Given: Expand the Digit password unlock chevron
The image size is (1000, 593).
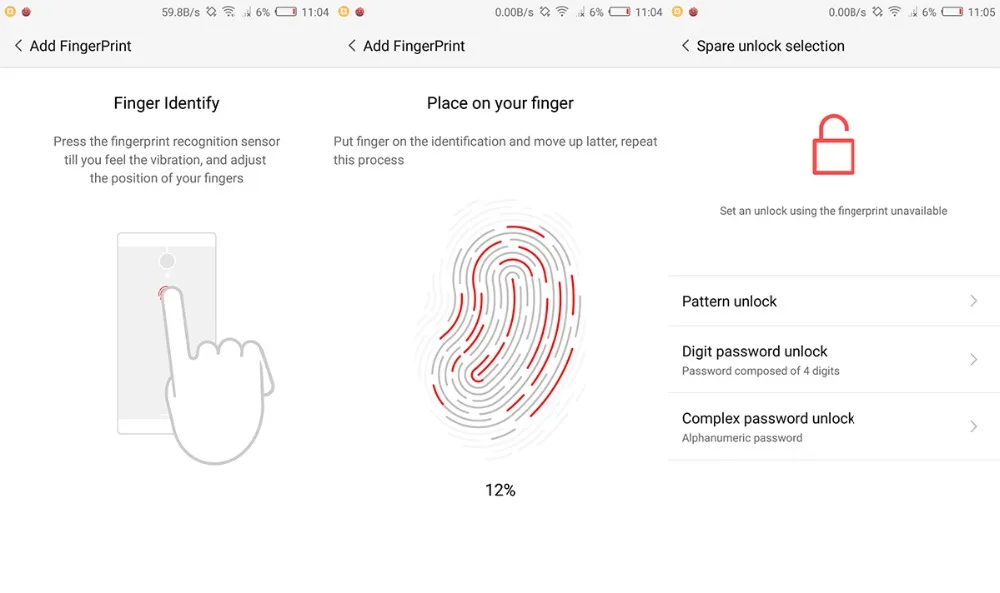Looking at the screenshot, I should coord(973,360).
